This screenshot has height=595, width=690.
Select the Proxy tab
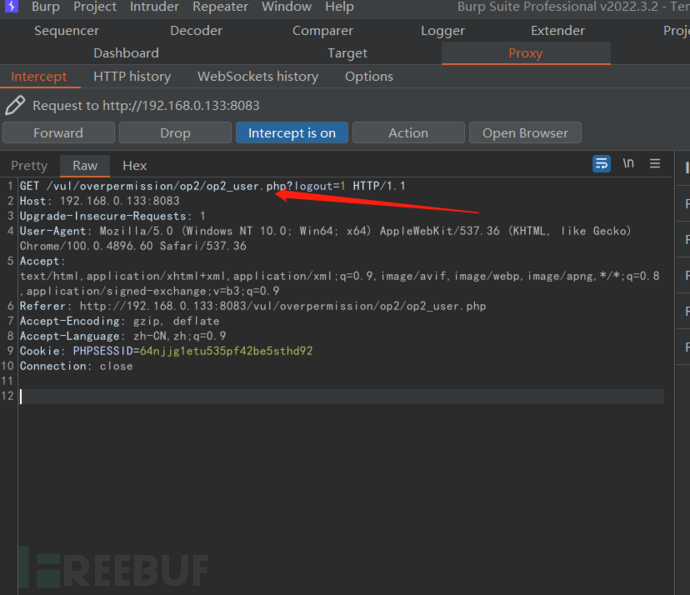525,53
